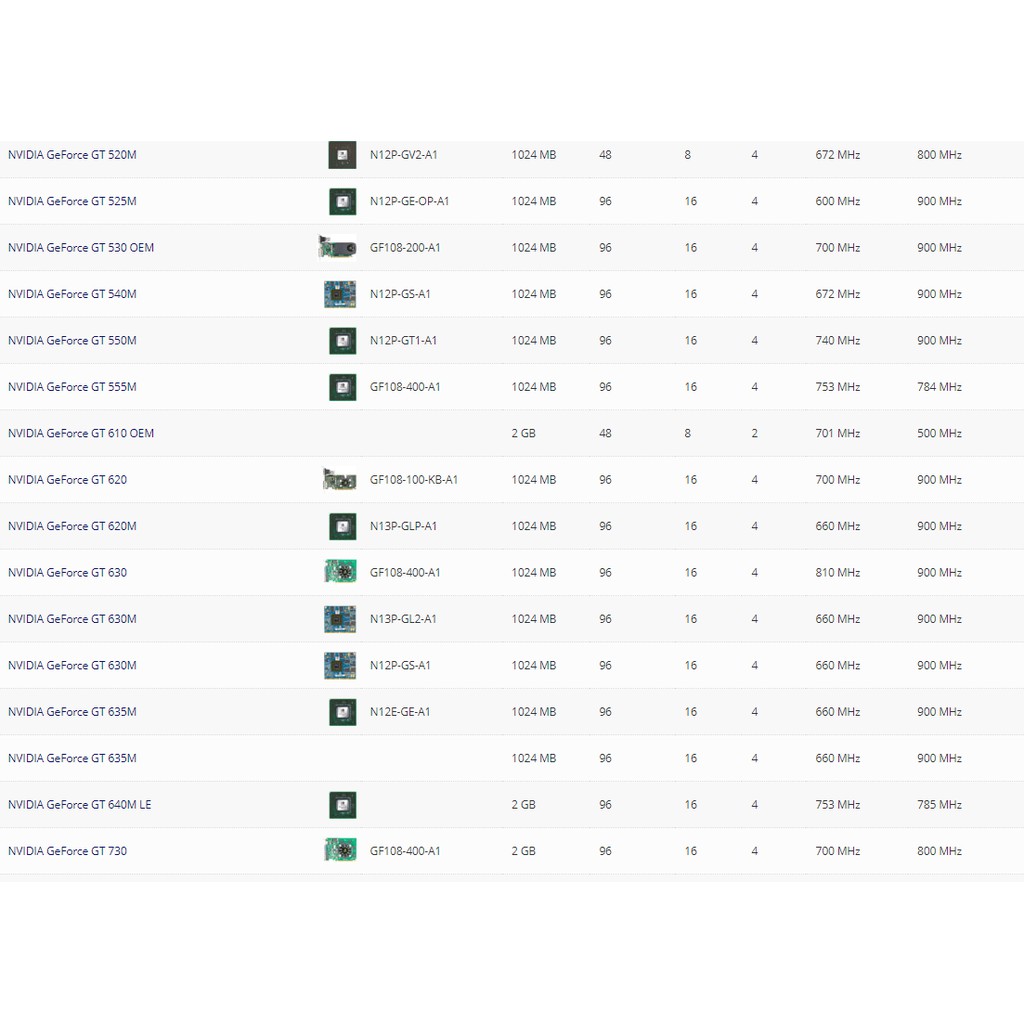
Task: Click the GeForce GT 540M module thumbnail
Action: tap(340, 294)
